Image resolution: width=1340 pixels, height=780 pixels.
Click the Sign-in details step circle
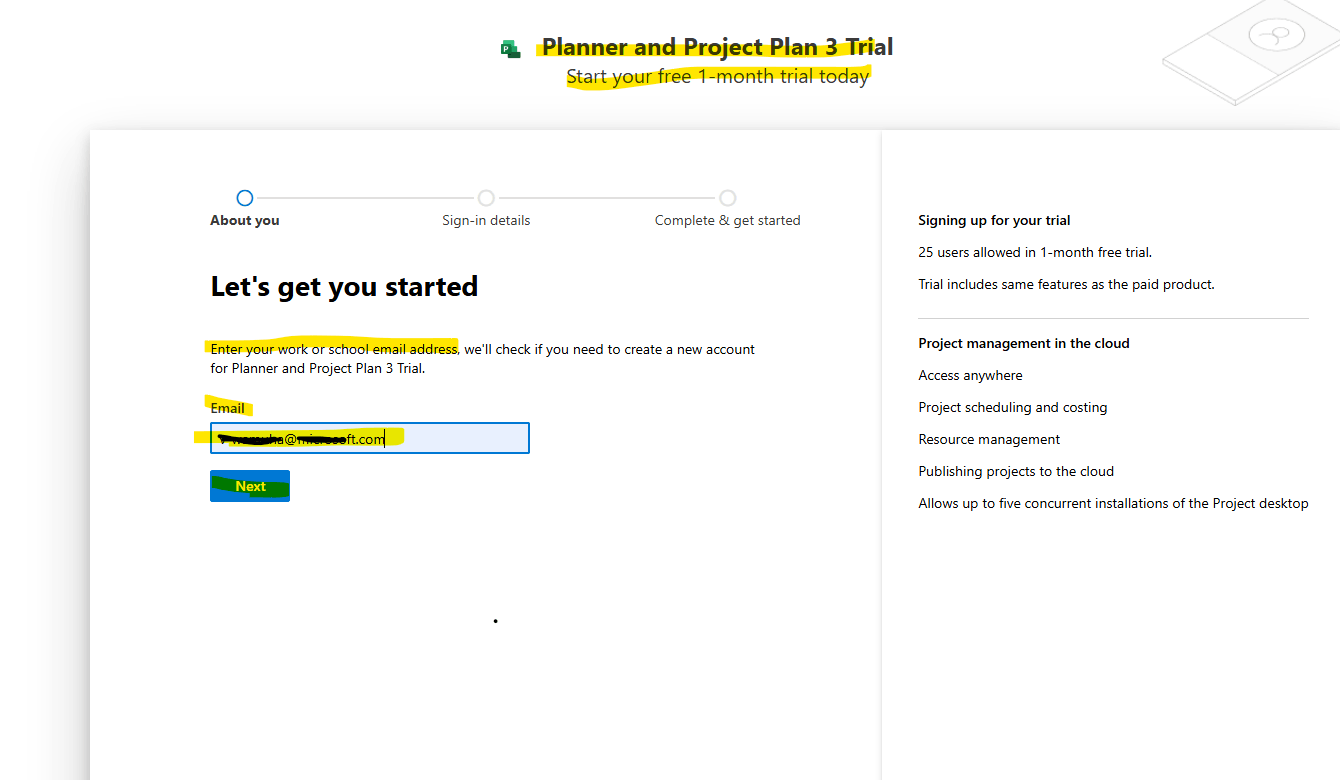(x=486, y=198)
